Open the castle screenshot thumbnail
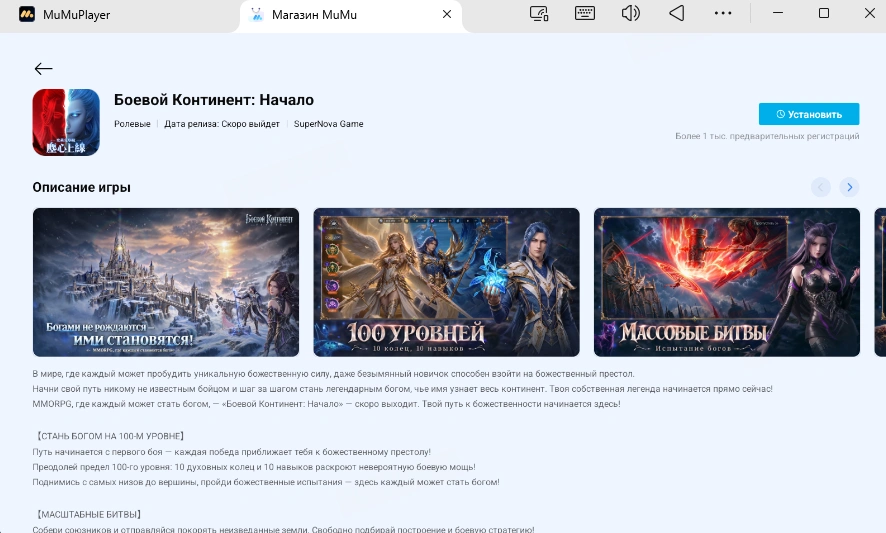 pos(166,282)
